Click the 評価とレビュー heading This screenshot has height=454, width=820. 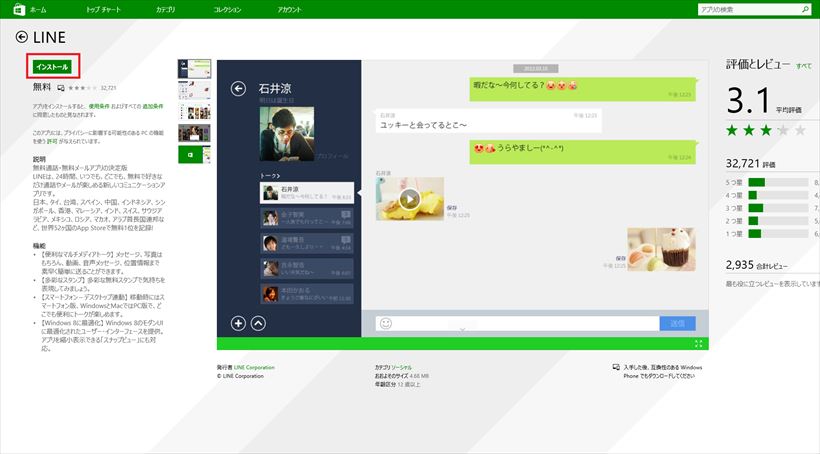(x=758, y=64)
